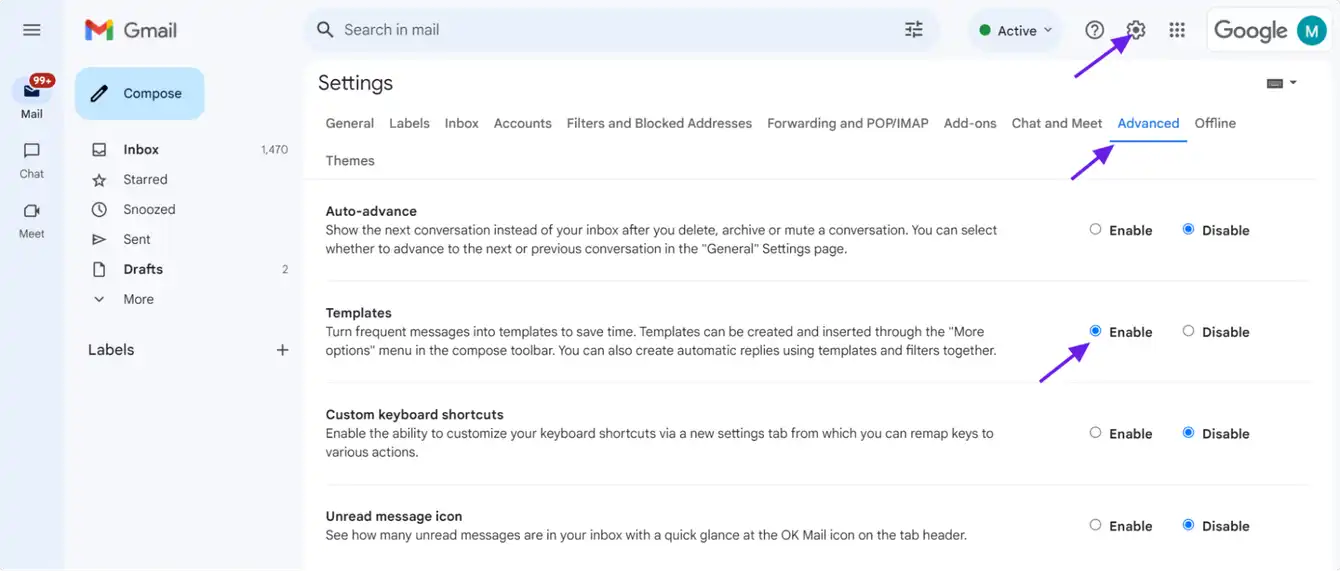
Task: Open the Google account avatar M
Action: tap(1311, 30)
